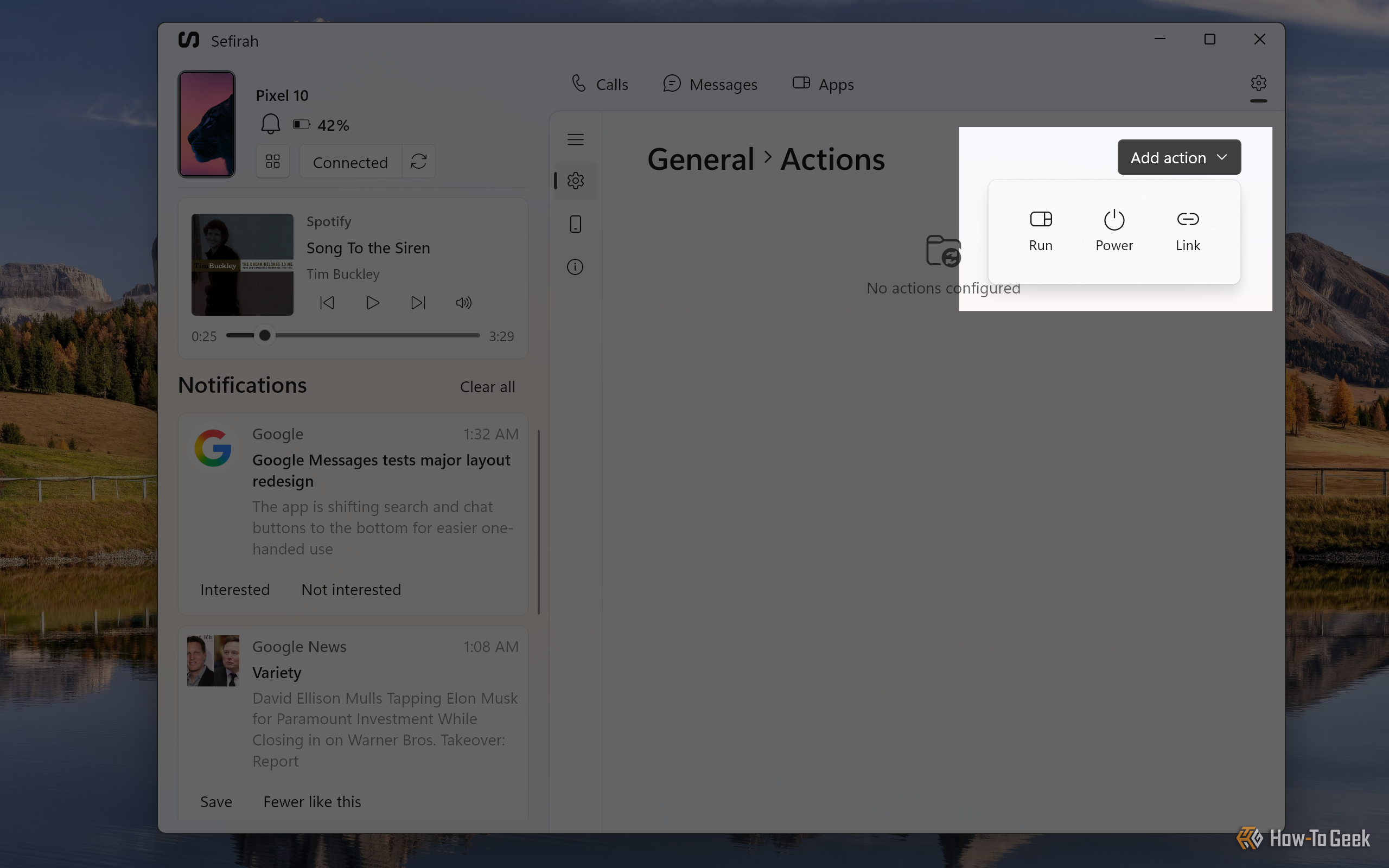1389x868 pixels.
Task: Click the 'Google Messages tests major layout redesign' headline
Action: pyautogui.click(x=381, y=470)
